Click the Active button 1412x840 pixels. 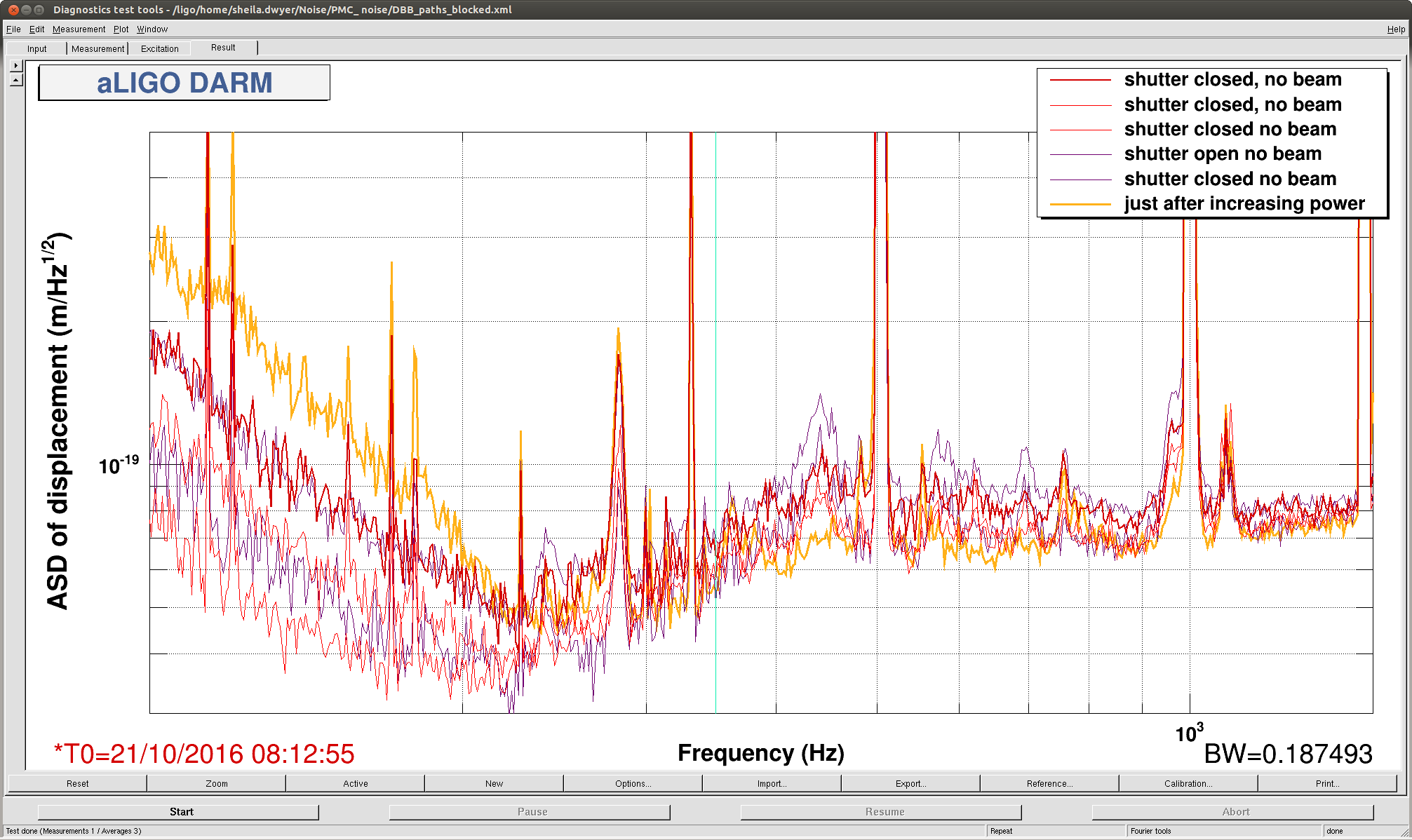(355, 783)
